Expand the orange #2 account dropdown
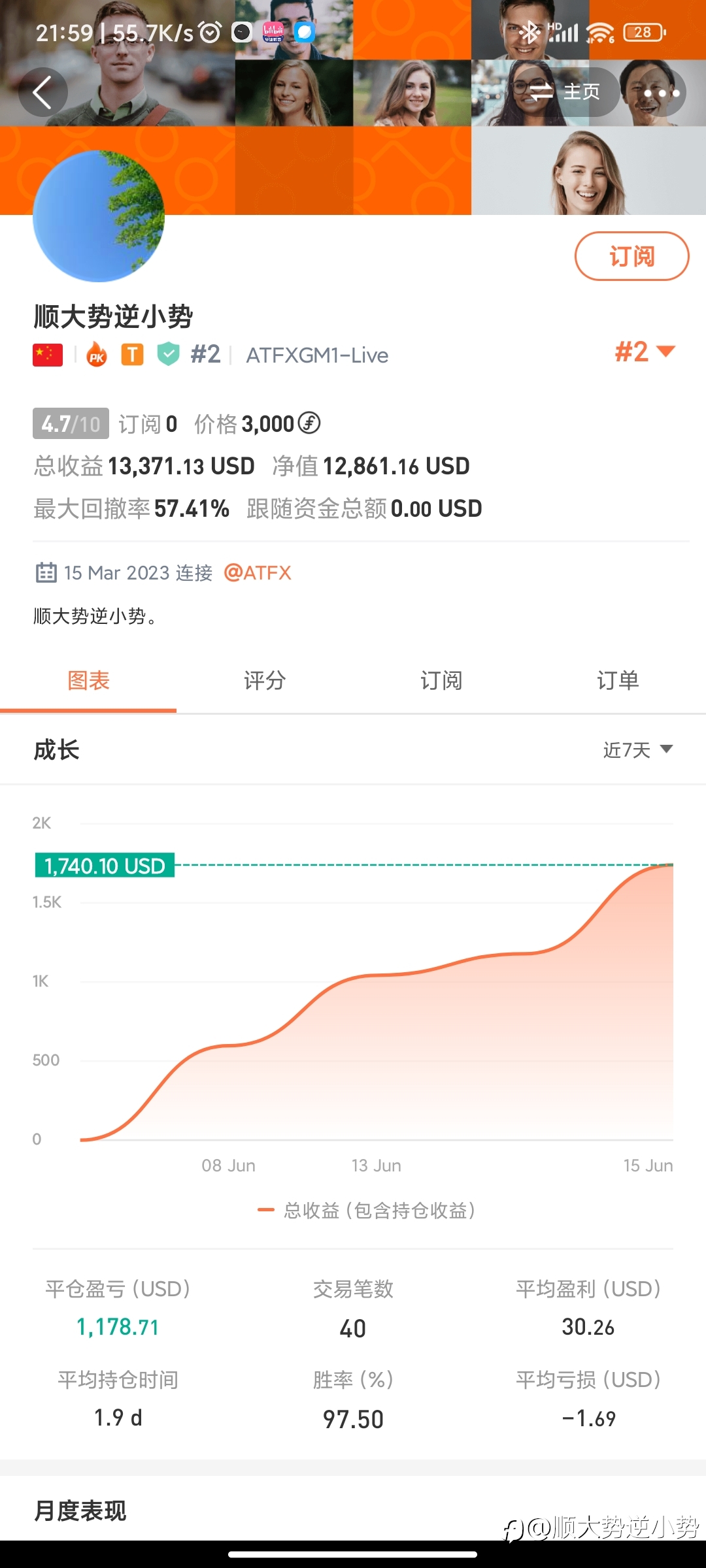Viewport: 706px width, 1568px height. coord(645,351)
